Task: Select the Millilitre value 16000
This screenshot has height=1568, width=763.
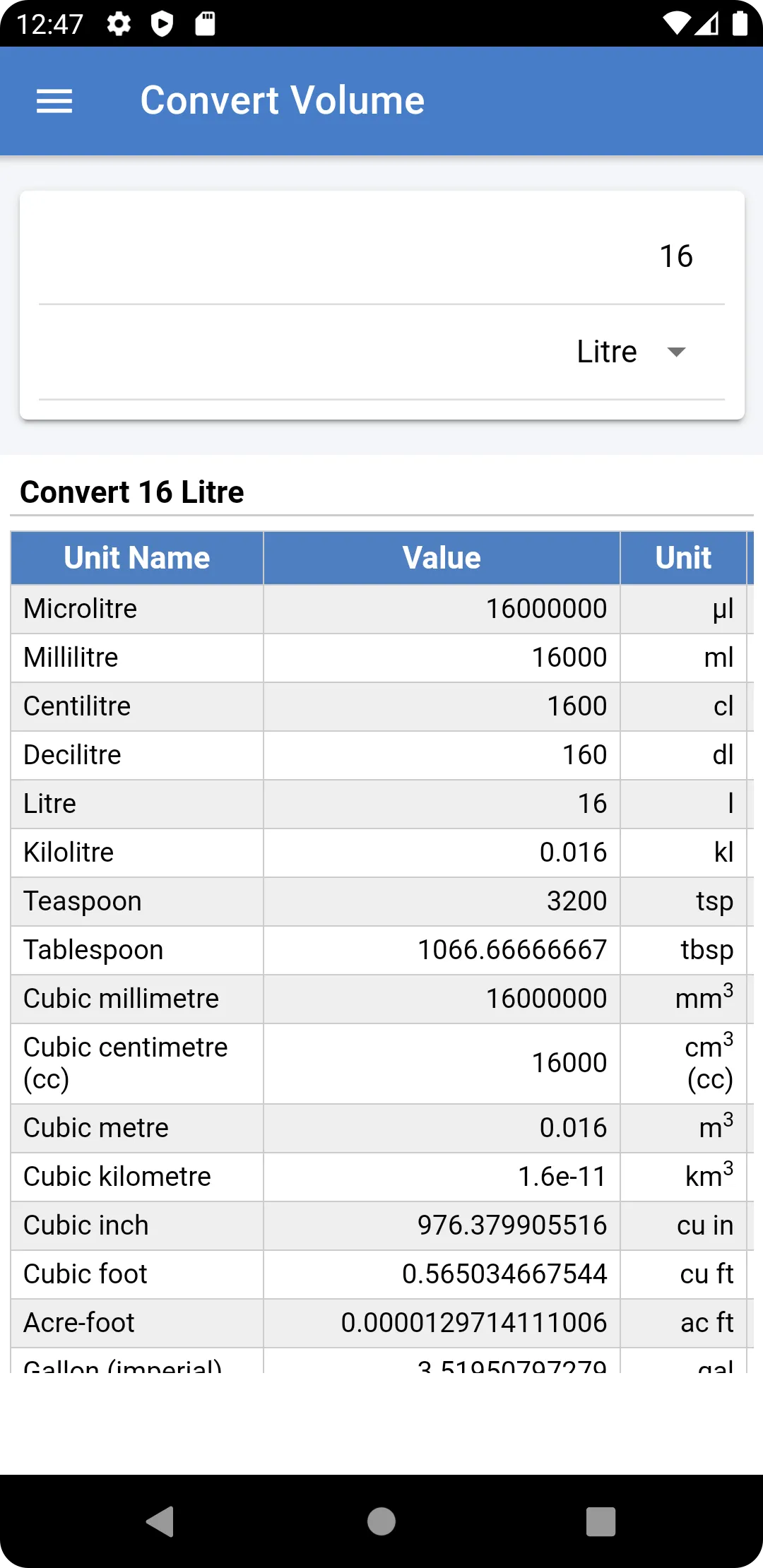Action: 569,658
